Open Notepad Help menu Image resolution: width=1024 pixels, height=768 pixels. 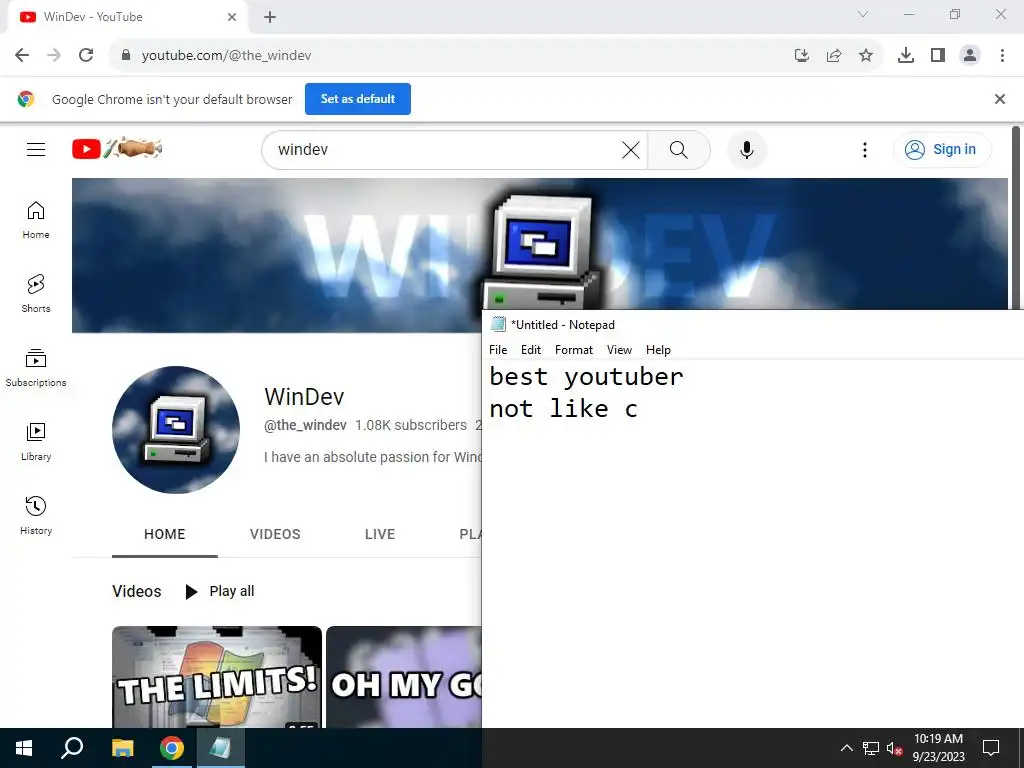click(x=658, y=350)
